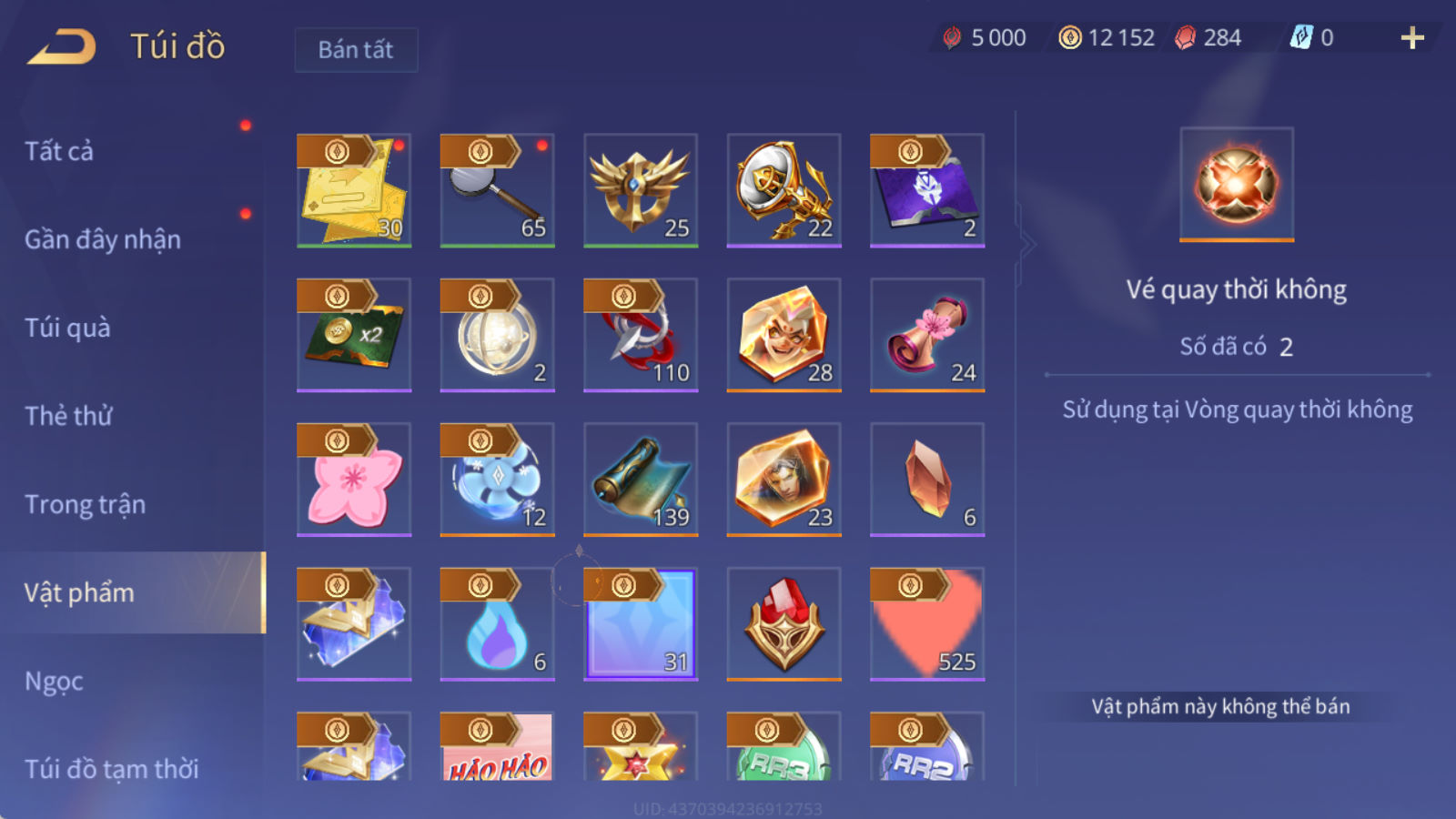The width and height of the screenshot is (1456, 819).
Task: Click the Bán tất button
Action: 356,49
